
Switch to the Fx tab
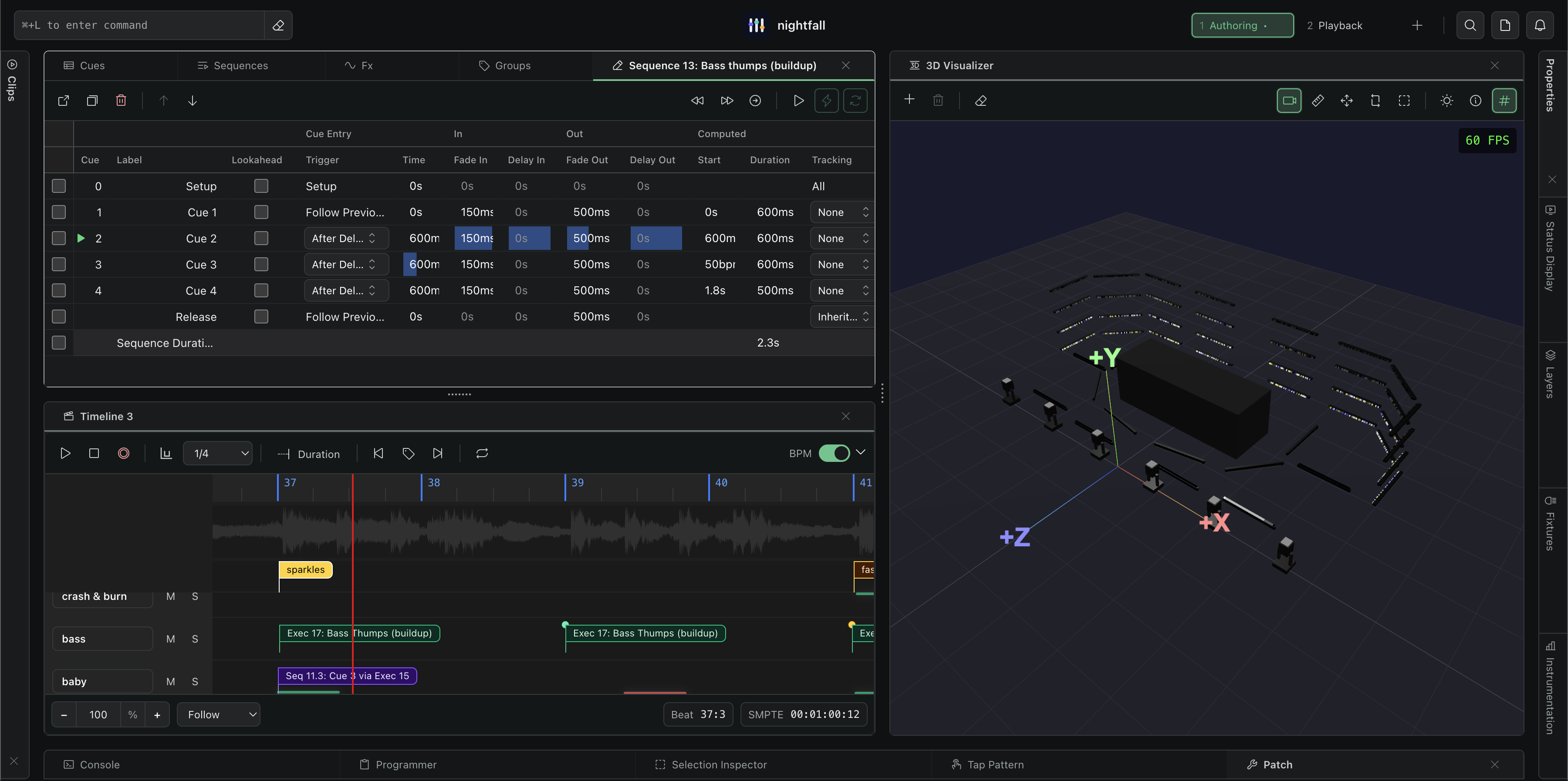click(x=358, y=65)
